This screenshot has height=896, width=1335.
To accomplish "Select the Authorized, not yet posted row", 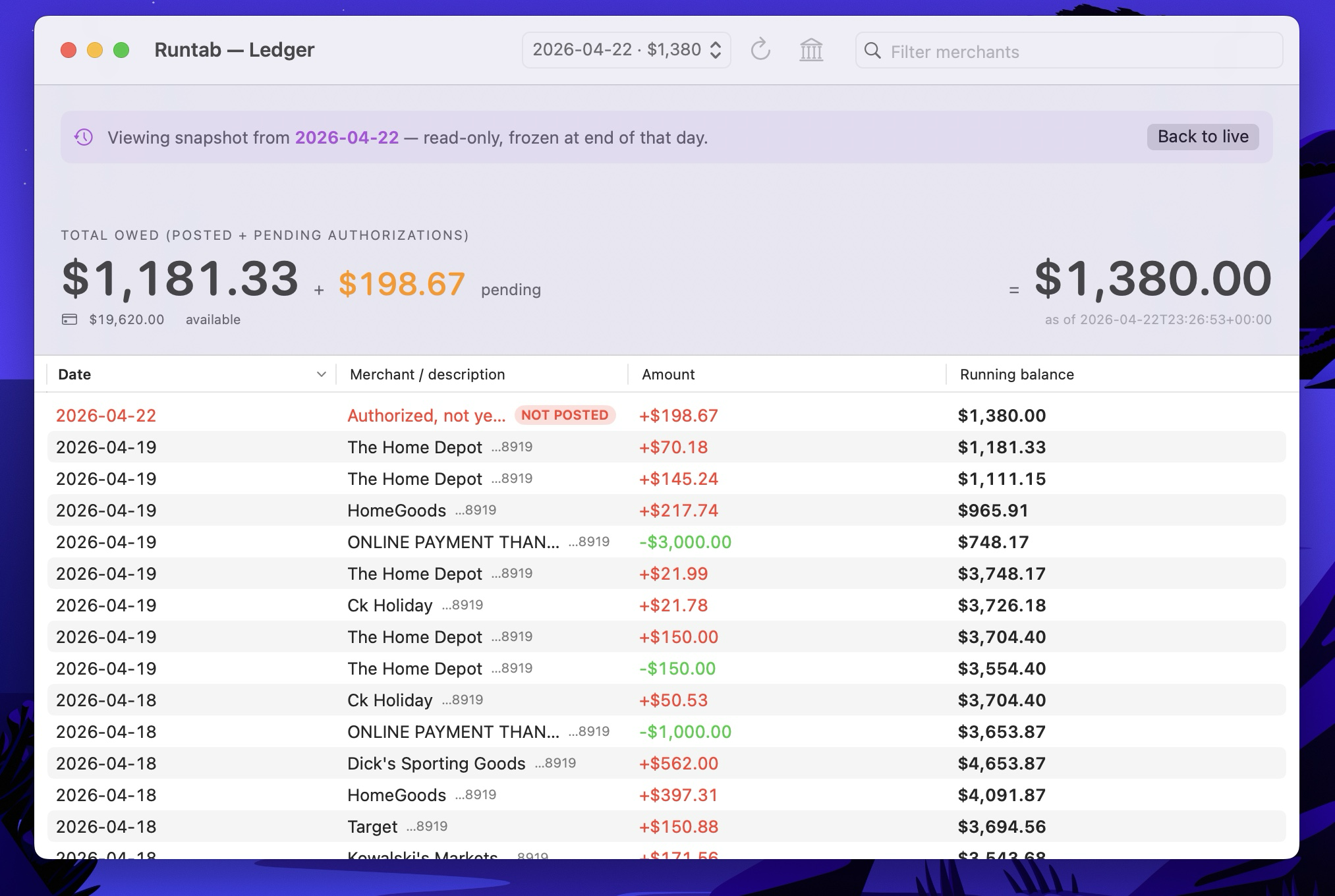I will [x=667, y=416].
